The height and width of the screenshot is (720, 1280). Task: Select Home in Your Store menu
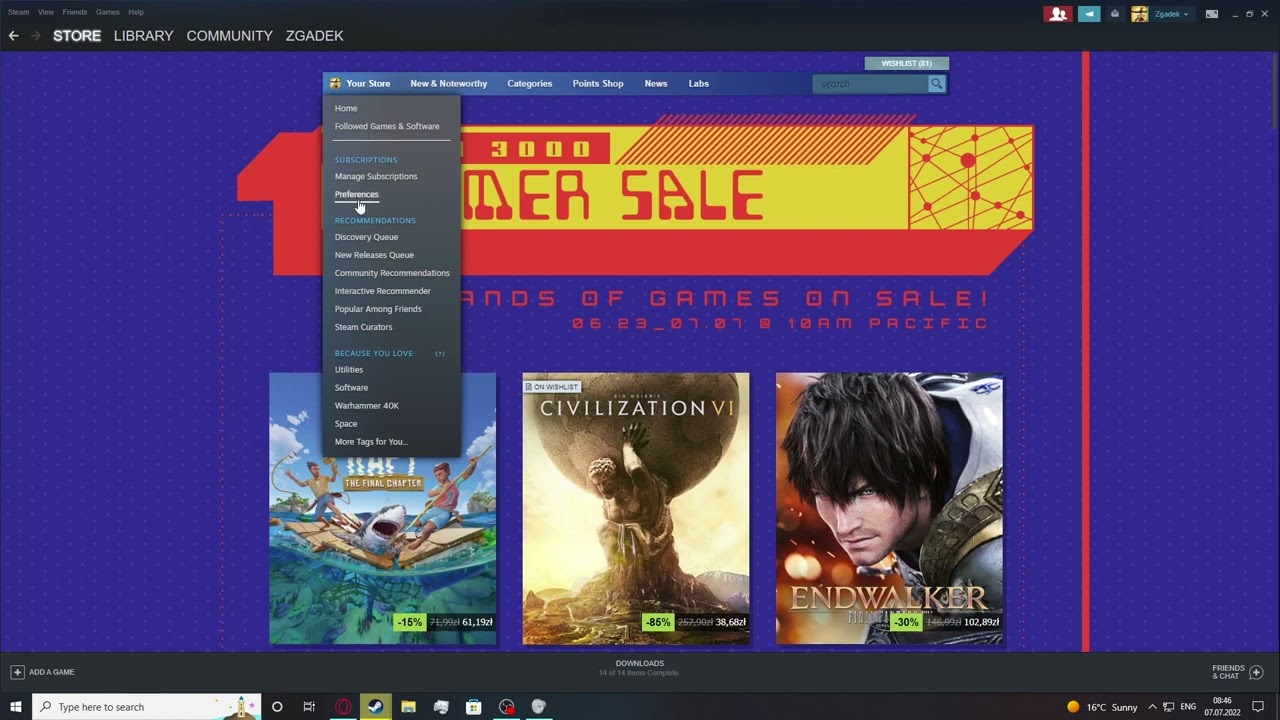[x=346, y=108]
